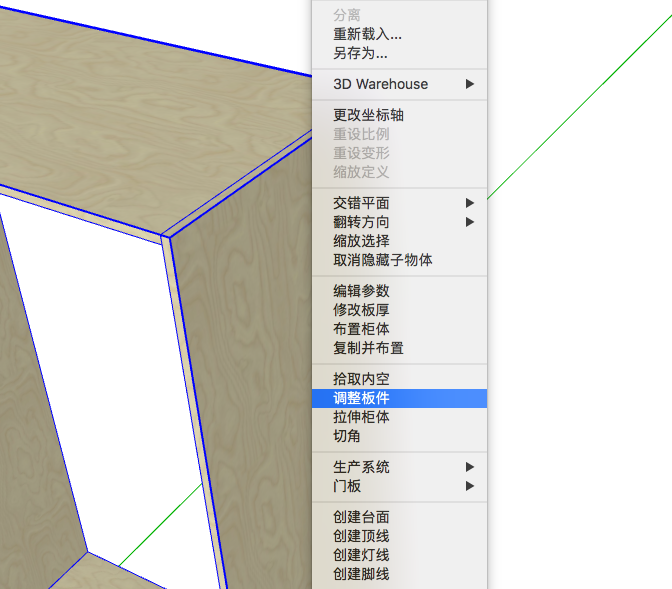
Task: Open 编辑参数 to edit parameters
Action: click(x=361, y=291)
